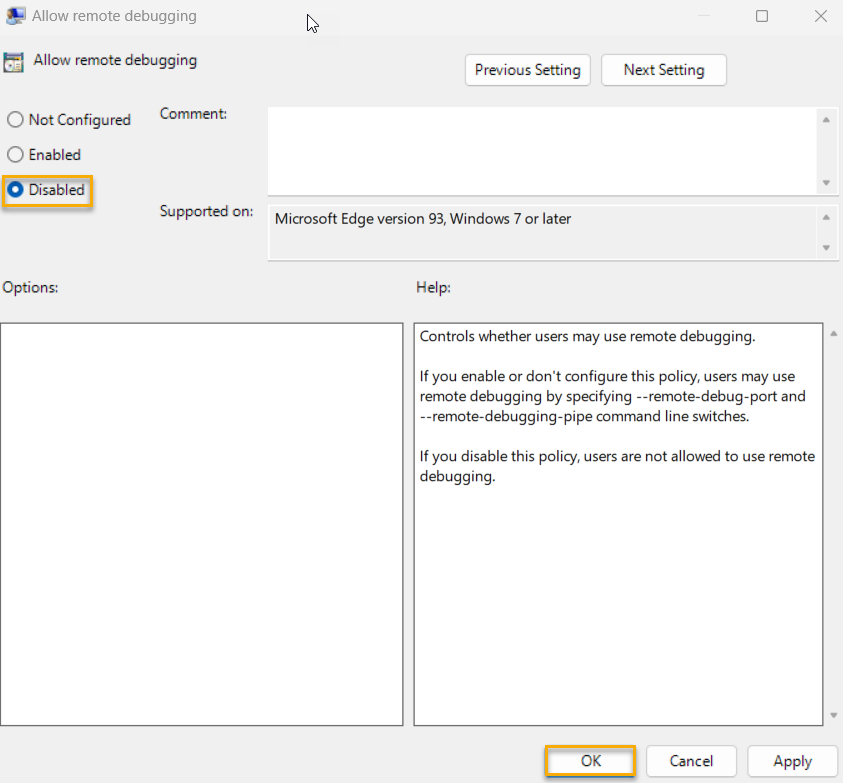Viewport: 843px width, 783px height.
Task: Select the 'Not Configured' radio button
Action: 15,119
